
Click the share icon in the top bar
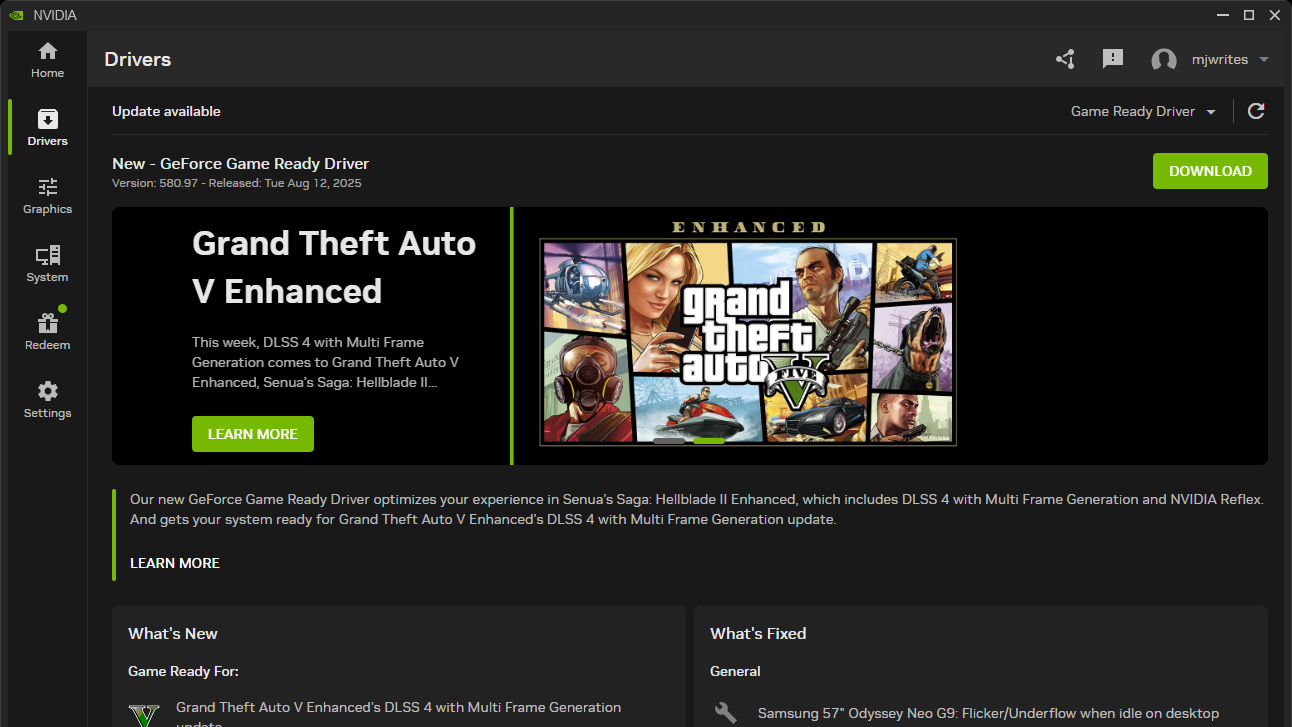click(1064, 59)
